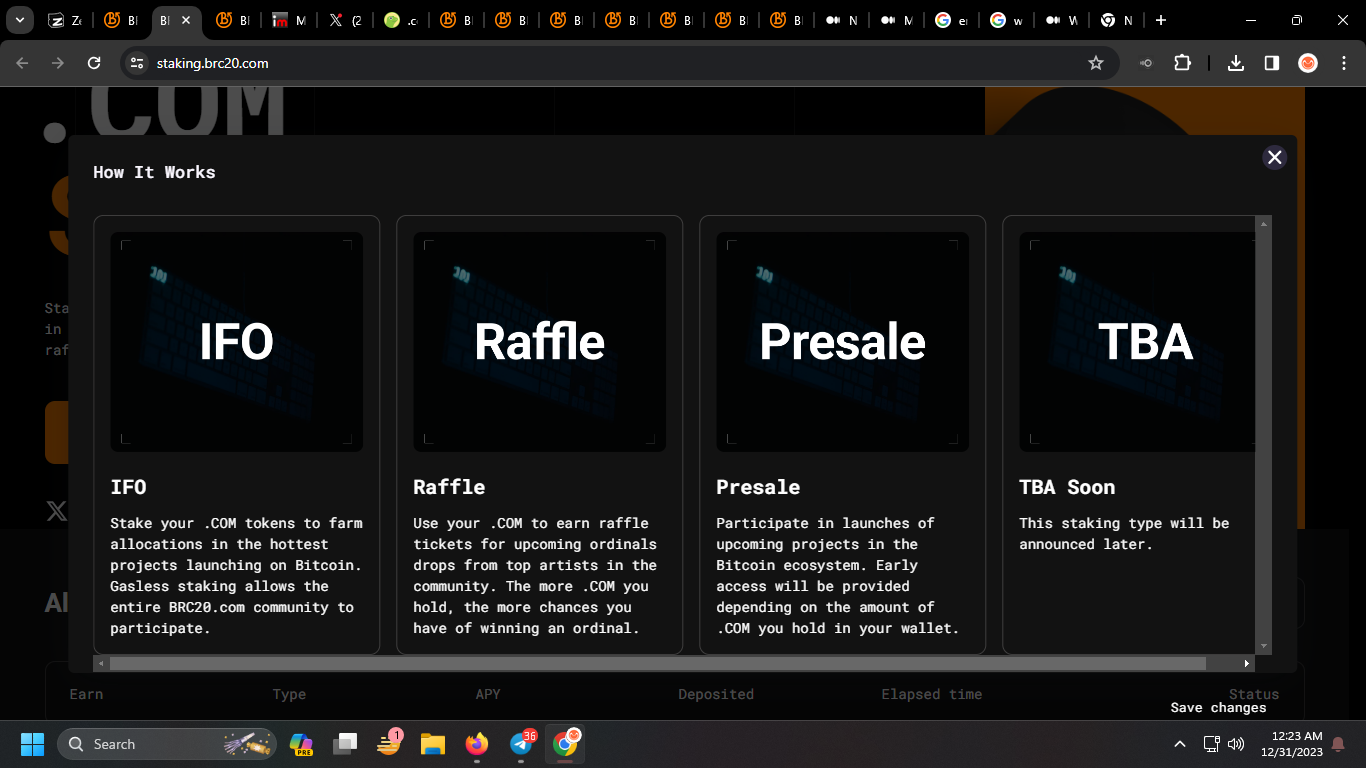Image resolution: width=1366 pixels, height=768 pixels.
Task: Click the 'Earn' column header
Action: (x=86, y=694)
